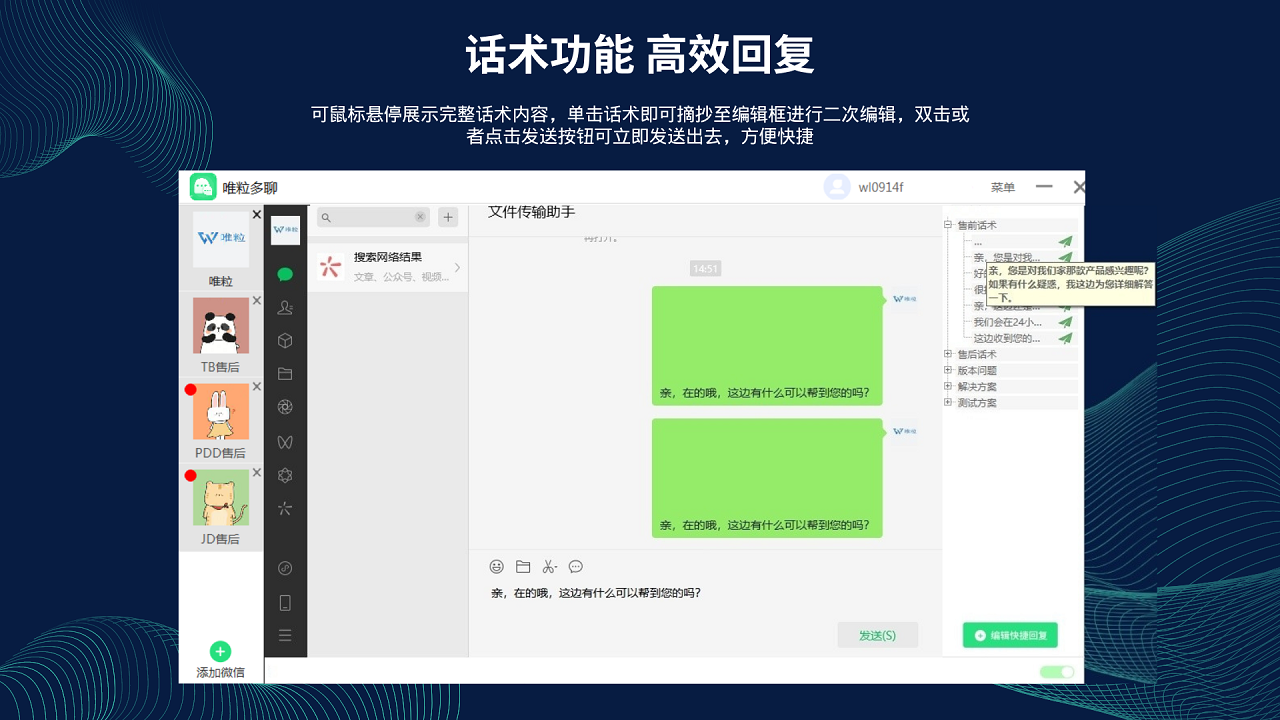This screenshot has height=720, width=1280.
Task: Open the Mini Programs icon in the sidebar
Action: (285, 568)
